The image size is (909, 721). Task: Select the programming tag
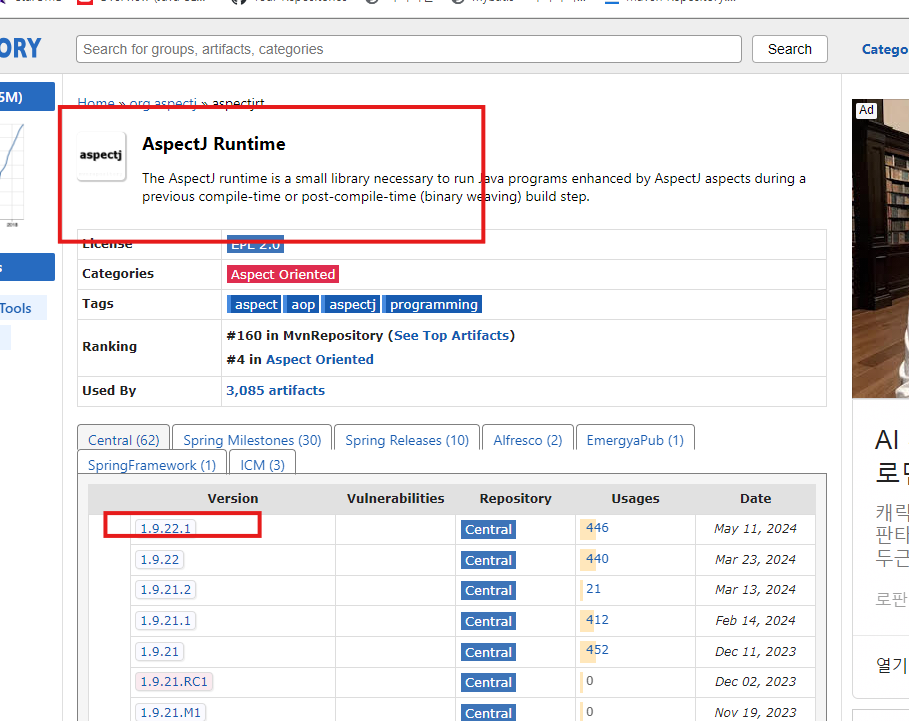pyautogui.click(x=432, y=304)
